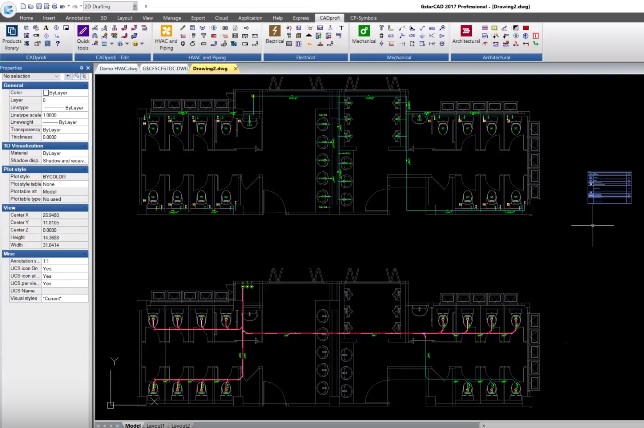The height and width of the screenshot is (428, 644).
Task: Switch to the CP-Symbols ribbon tab
Action: pos(363,18)
